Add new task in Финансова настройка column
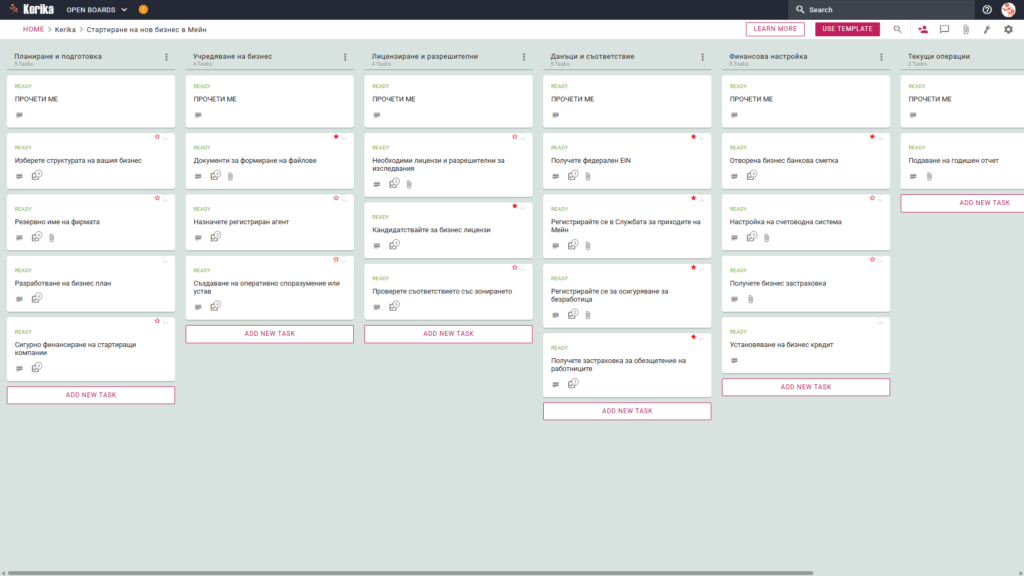This screenshot has height=576, width=1024. pos(806,387)
